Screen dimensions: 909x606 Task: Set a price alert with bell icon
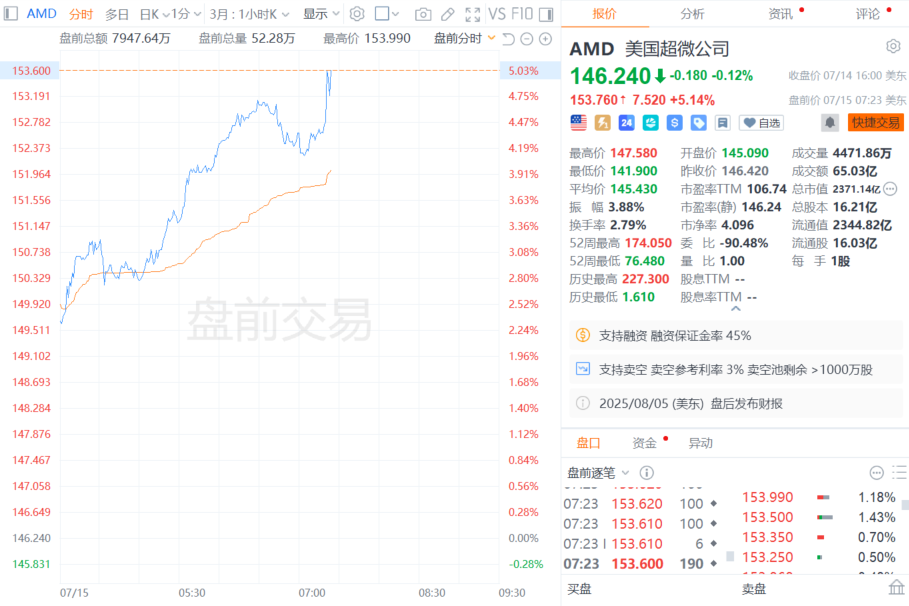click(830, 122)
